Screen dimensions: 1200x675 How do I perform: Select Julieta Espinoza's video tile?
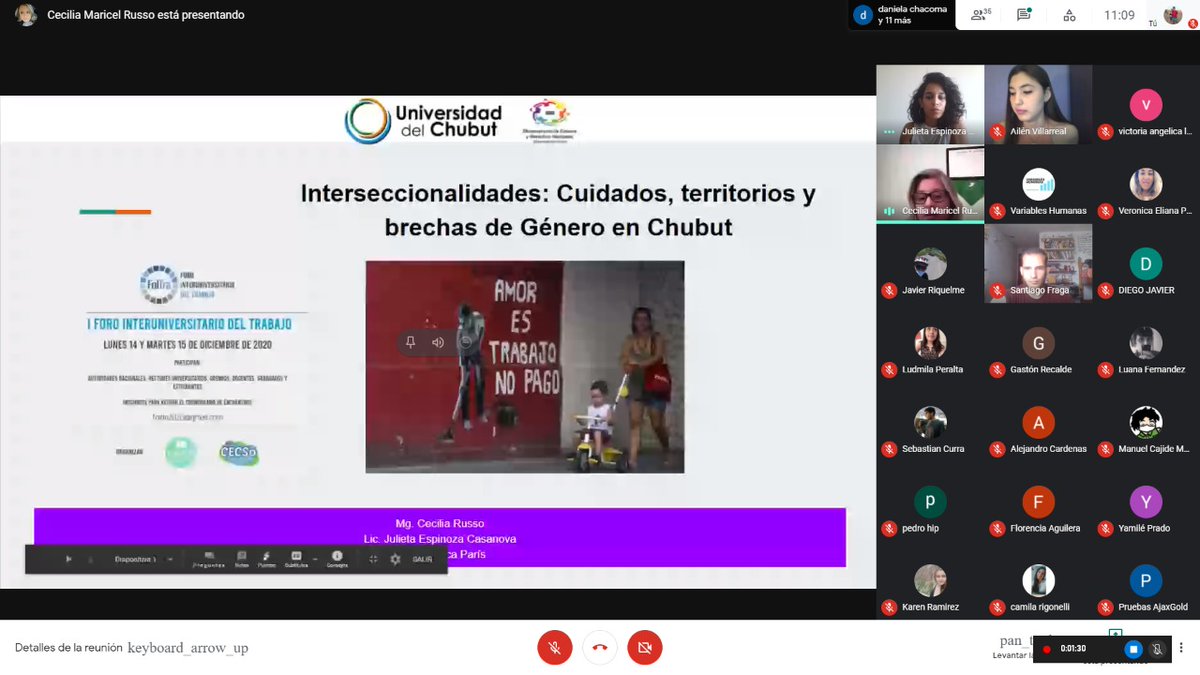pyautogui.click(x=930, y=105)
